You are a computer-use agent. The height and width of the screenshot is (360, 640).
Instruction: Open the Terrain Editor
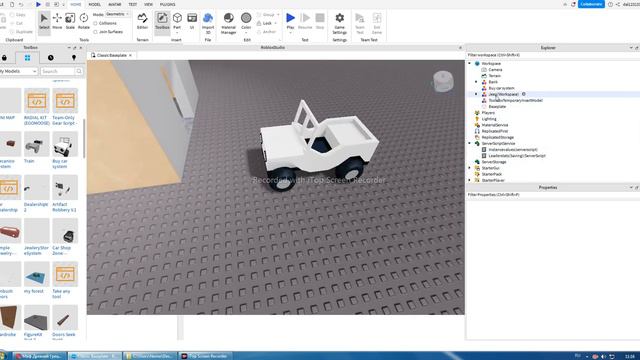point(142,22)
